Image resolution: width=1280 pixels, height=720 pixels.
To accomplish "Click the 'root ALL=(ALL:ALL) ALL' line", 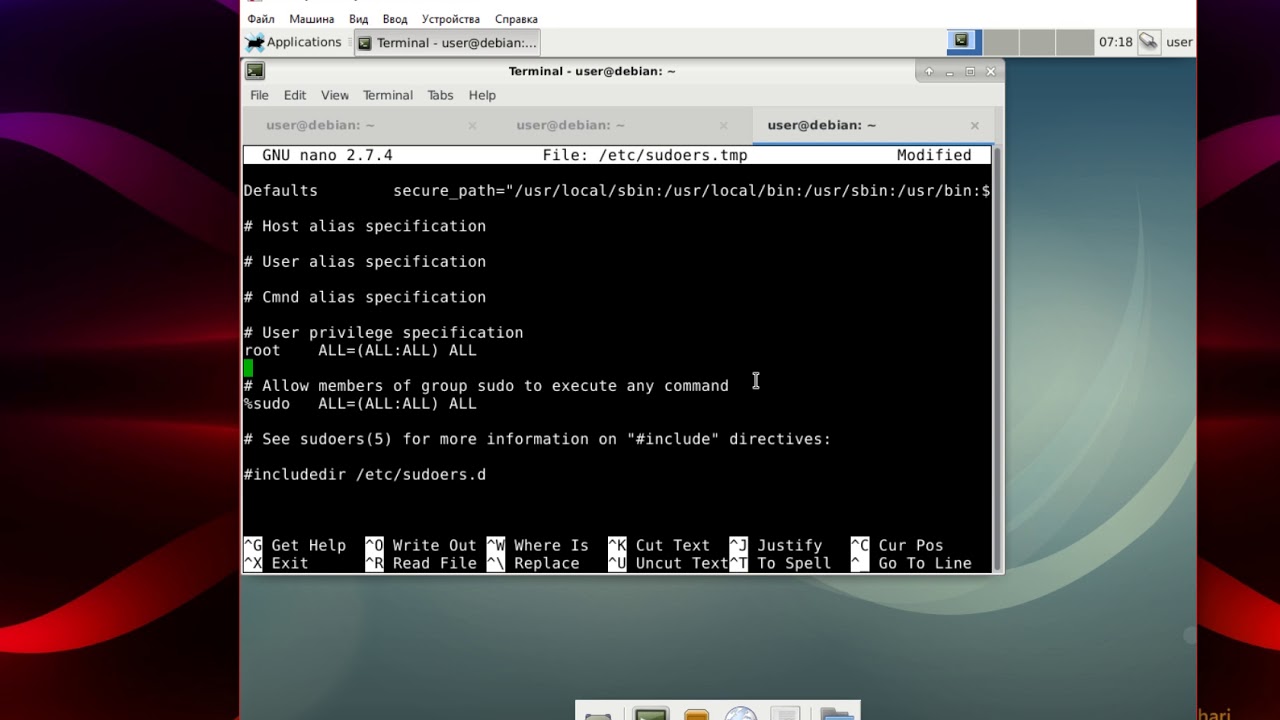I will 360,350.
